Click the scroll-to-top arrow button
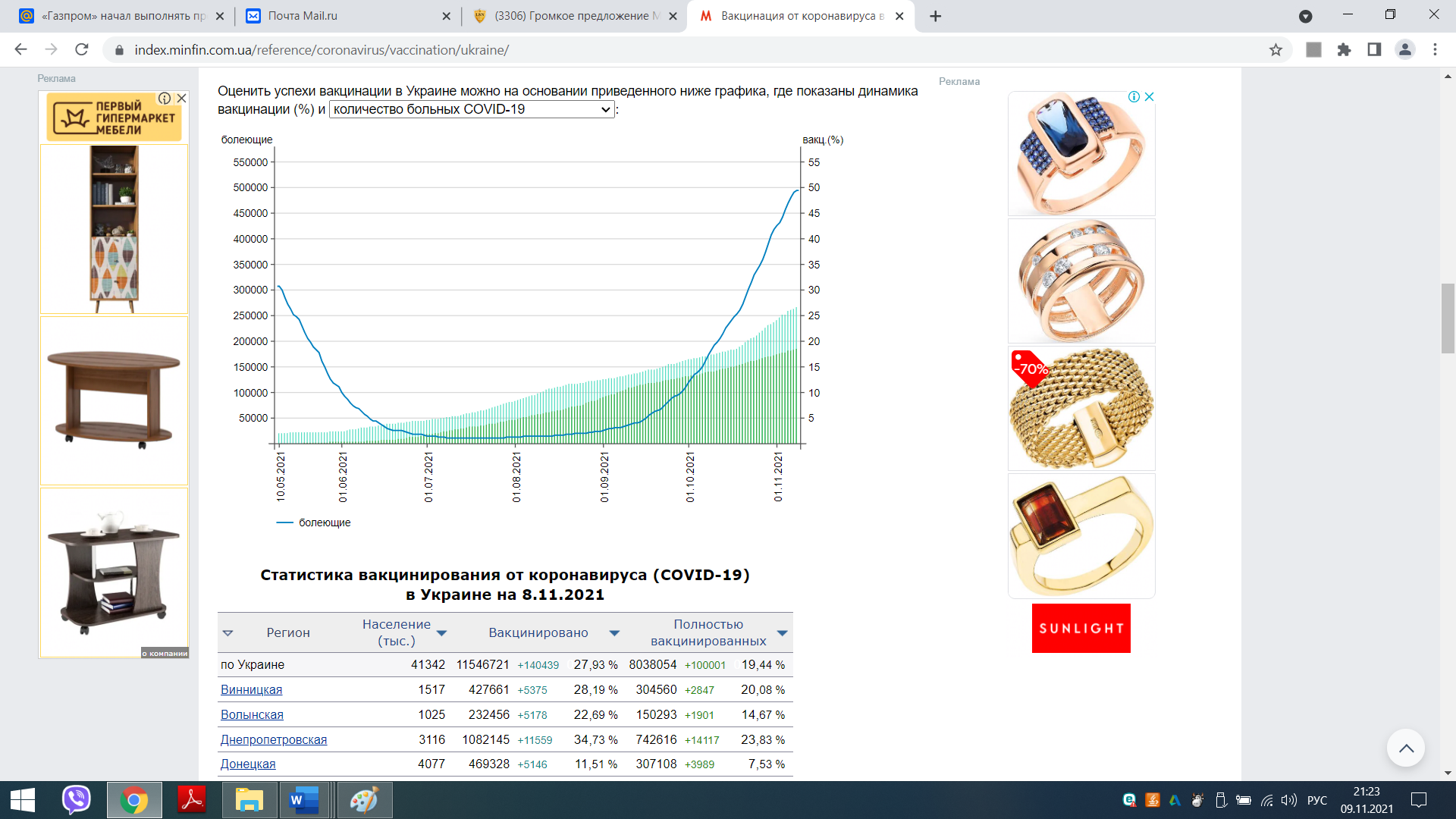 1405,748
